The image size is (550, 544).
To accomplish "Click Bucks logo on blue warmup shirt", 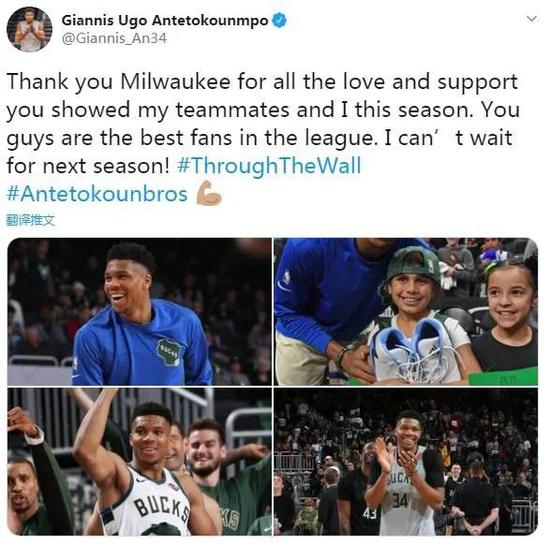I will tap(170, 352).
